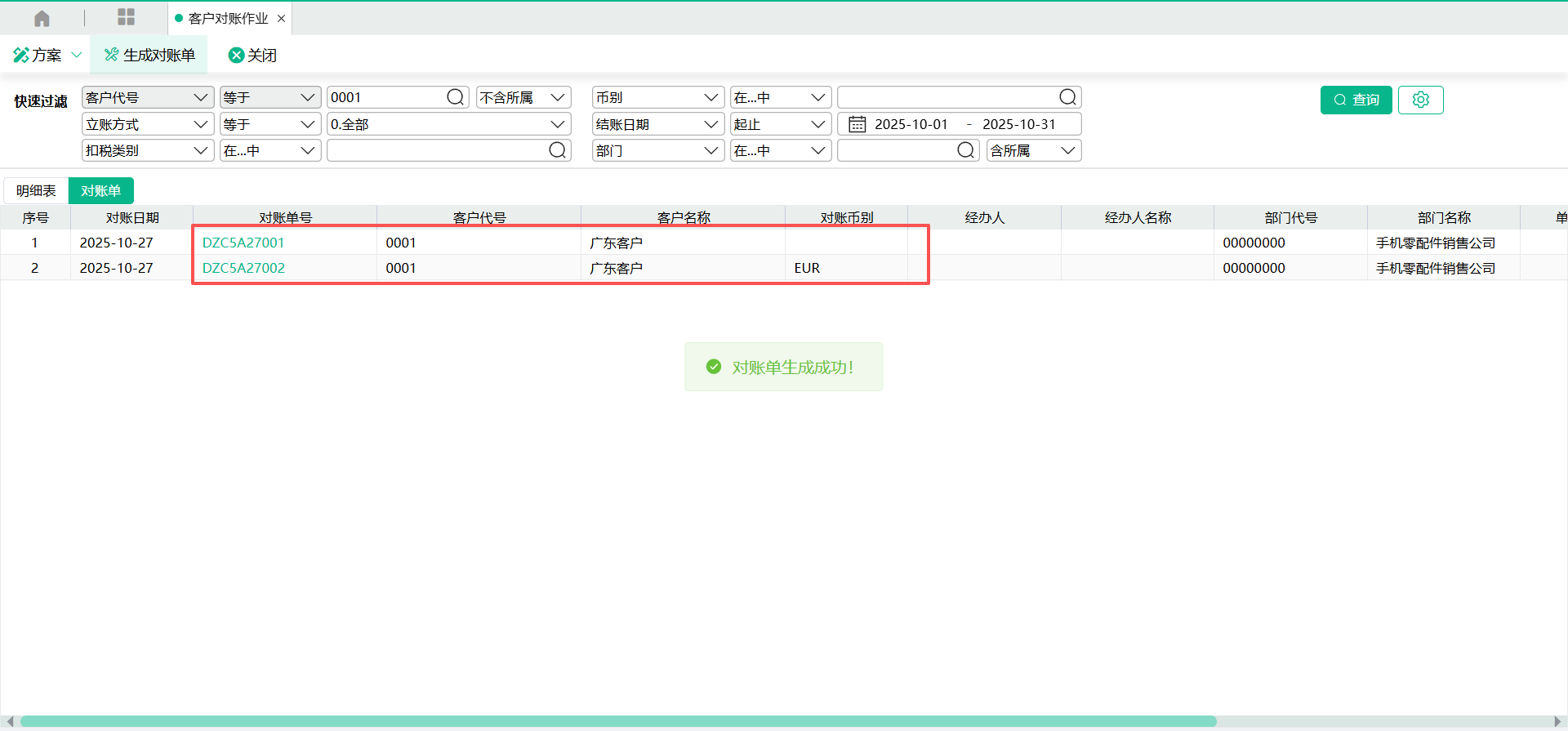Open calendar icon in date range field

857,124
